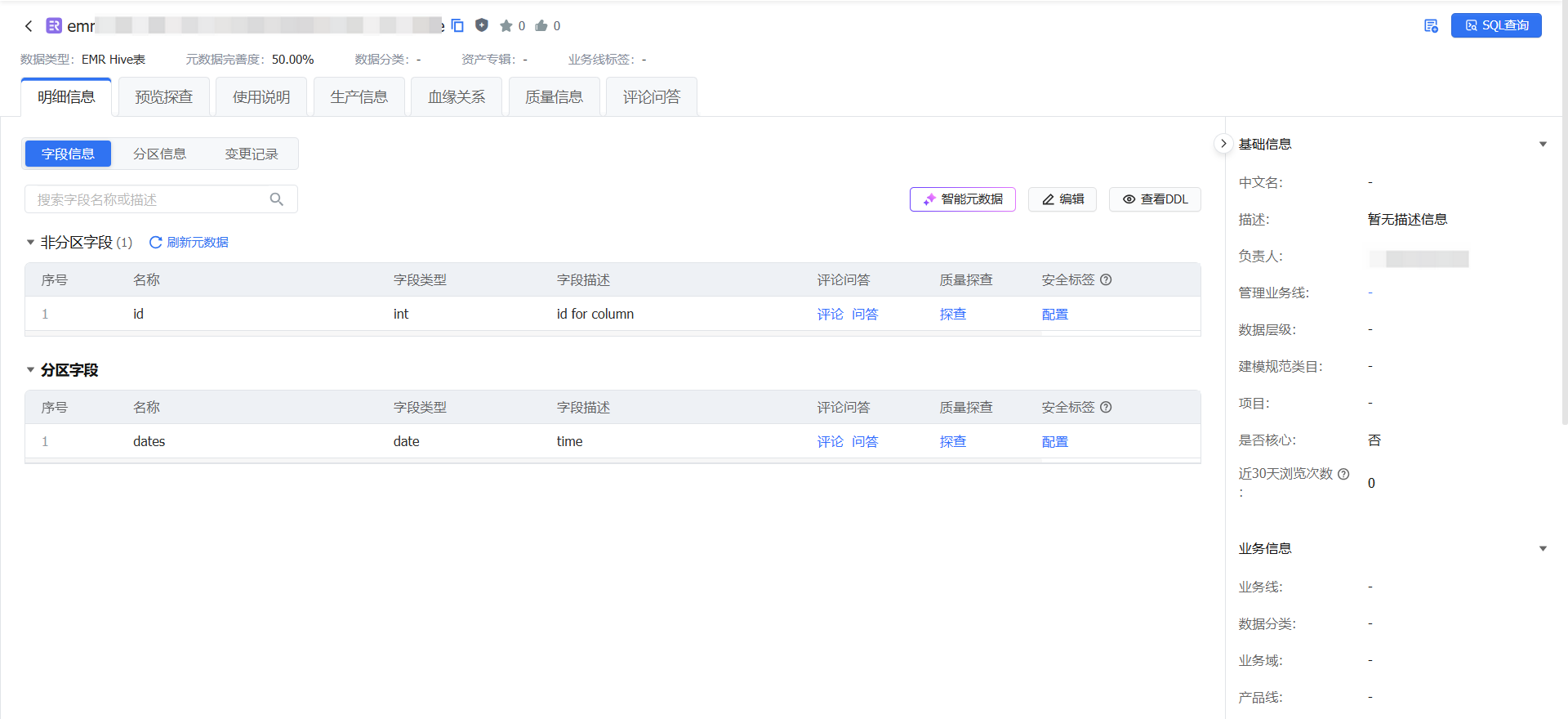Click 暂无描述信息 text
Image resolution: width=1568 pixels, height=719 pixels.
tap(1408, 219)
